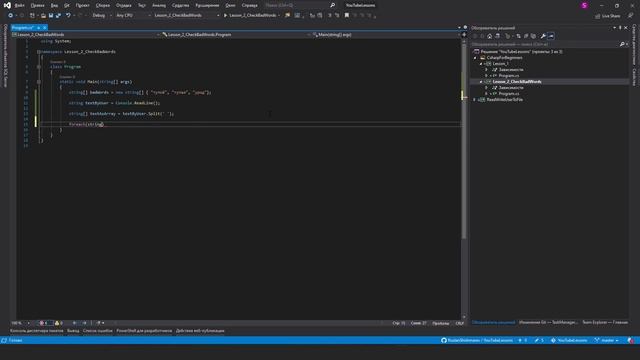Click Solution Explorer search magnifier icon
Viewport: 640px width, 360px height.
(x=622, y=44)
